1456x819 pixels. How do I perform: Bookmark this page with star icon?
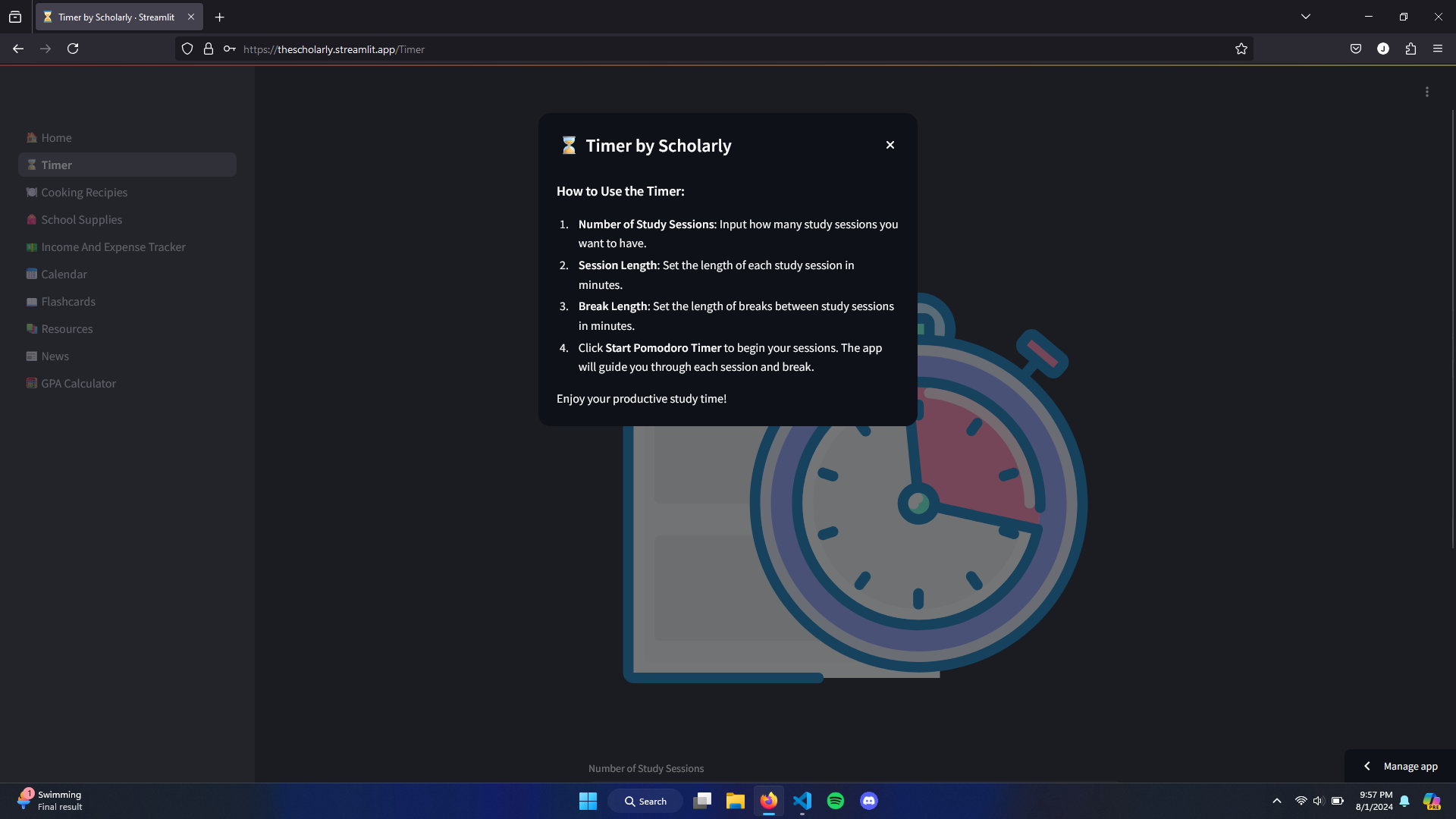(1241, 49)
